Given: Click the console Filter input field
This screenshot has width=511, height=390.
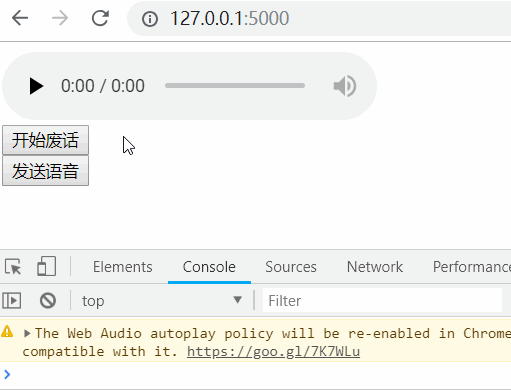Looking at the screenshot, I should [382, 300].
